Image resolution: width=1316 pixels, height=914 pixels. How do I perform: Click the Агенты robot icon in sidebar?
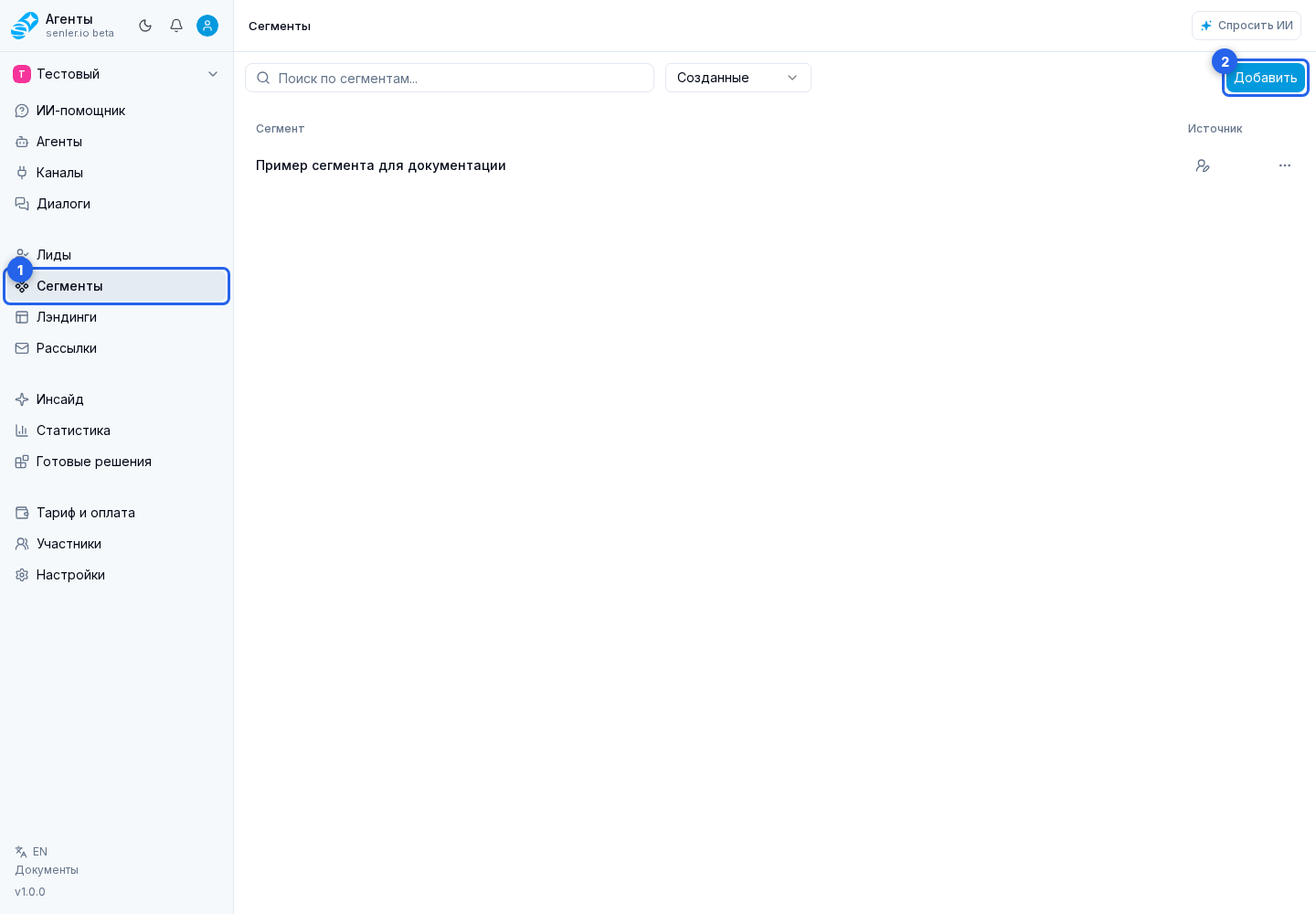pyautogui.click(x=22, y=142)
